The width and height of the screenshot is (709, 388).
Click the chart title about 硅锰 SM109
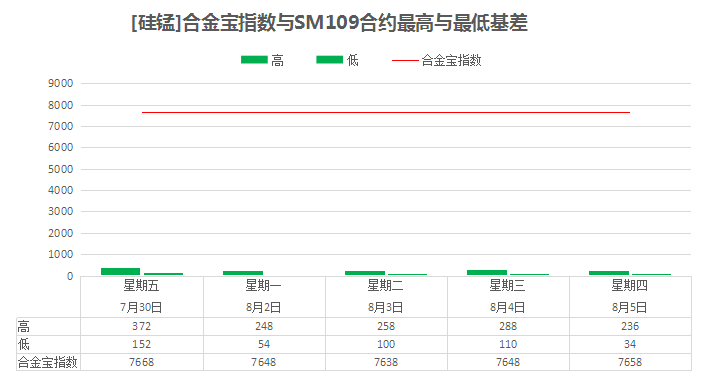[x=329, y=23]
